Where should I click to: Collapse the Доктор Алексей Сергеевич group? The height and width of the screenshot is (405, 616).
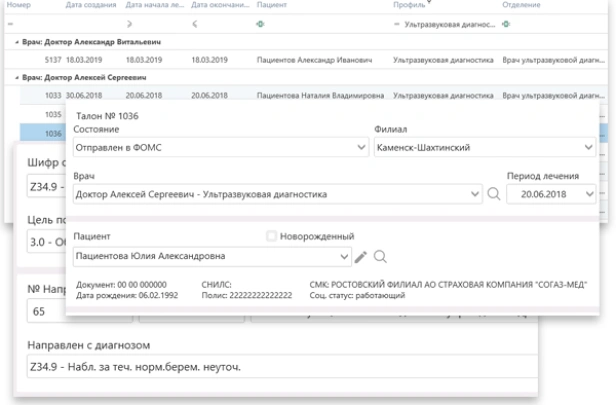7,75
